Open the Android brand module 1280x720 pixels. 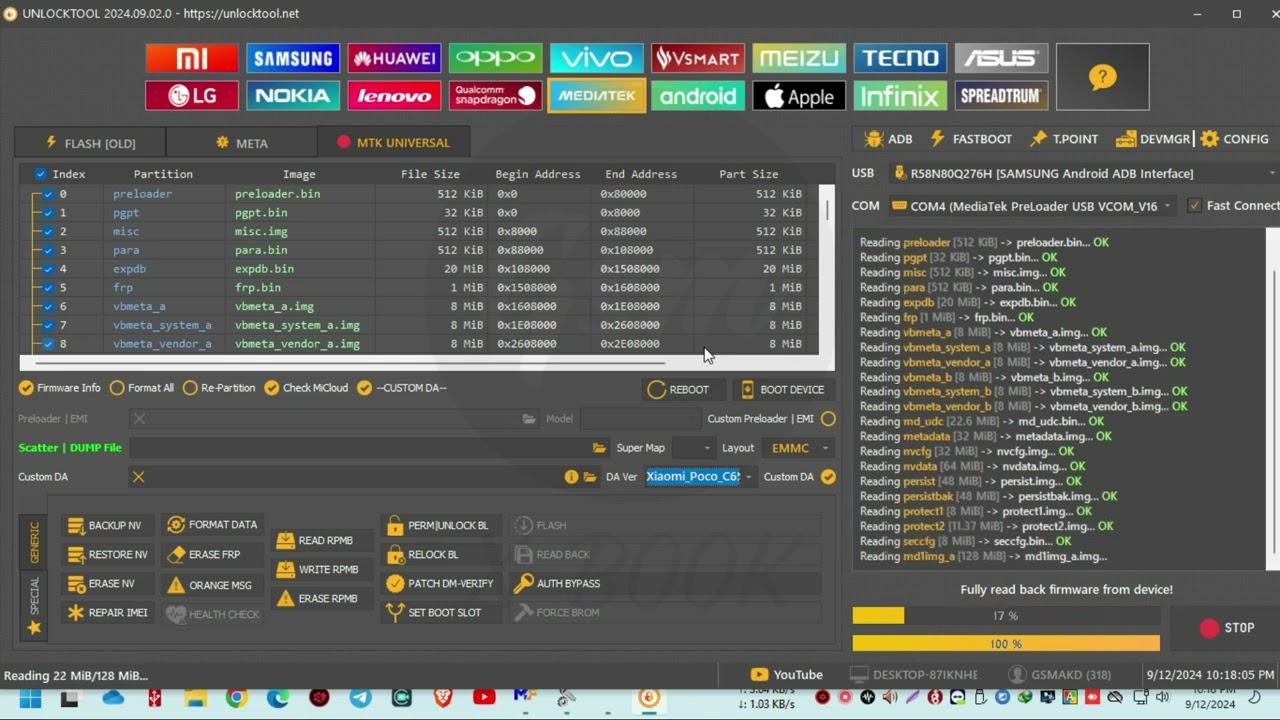coord(697,96)
